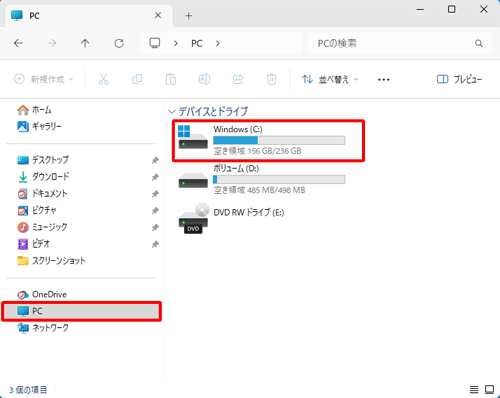Click the Windows (C:) capacity bar

(279, 140)
